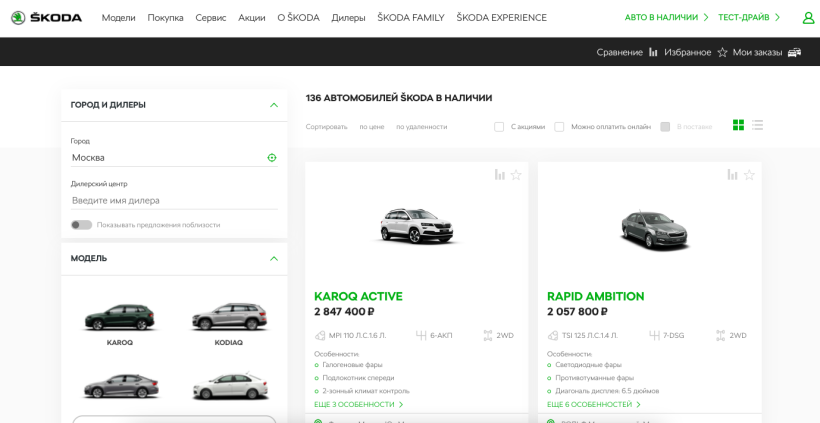Expand 'Ещё 3 особенности' for Karoq
Image resolution: width=820 pixels, height=423 pixels.
coord(359,404)
